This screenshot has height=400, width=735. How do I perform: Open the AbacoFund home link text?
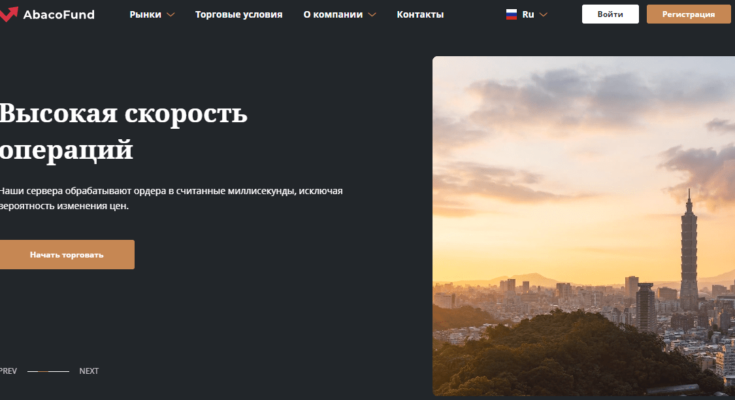click(59, 15)
